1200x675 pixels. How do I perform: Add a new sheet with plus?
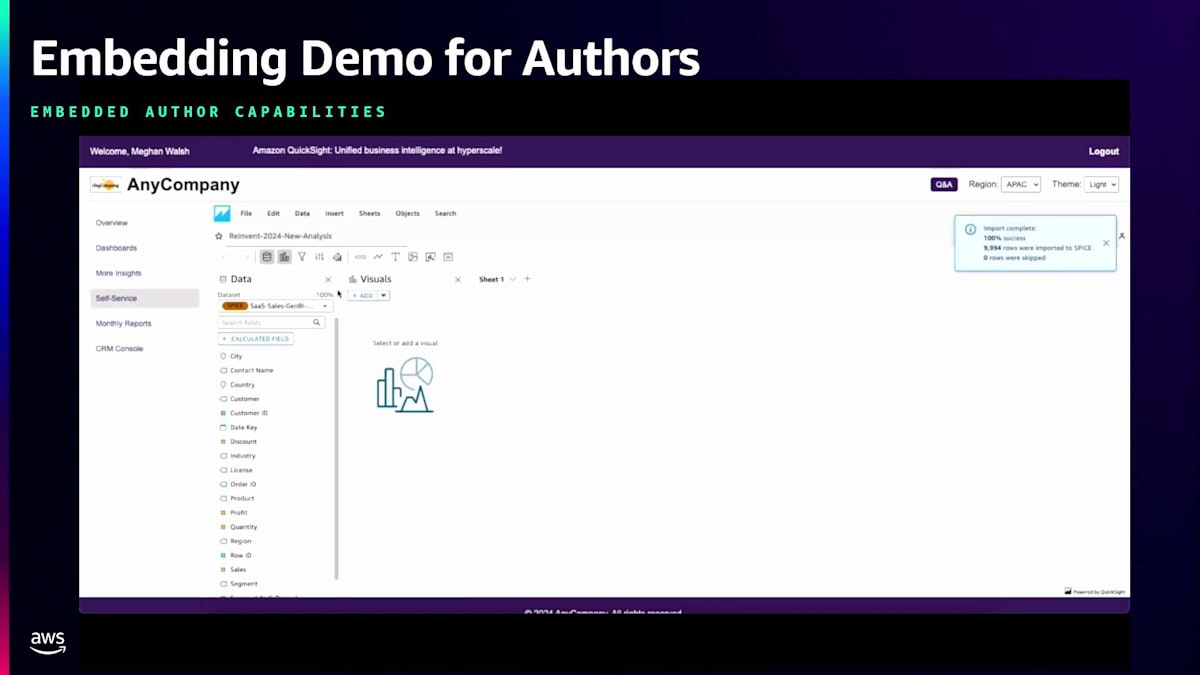(528, 279)
